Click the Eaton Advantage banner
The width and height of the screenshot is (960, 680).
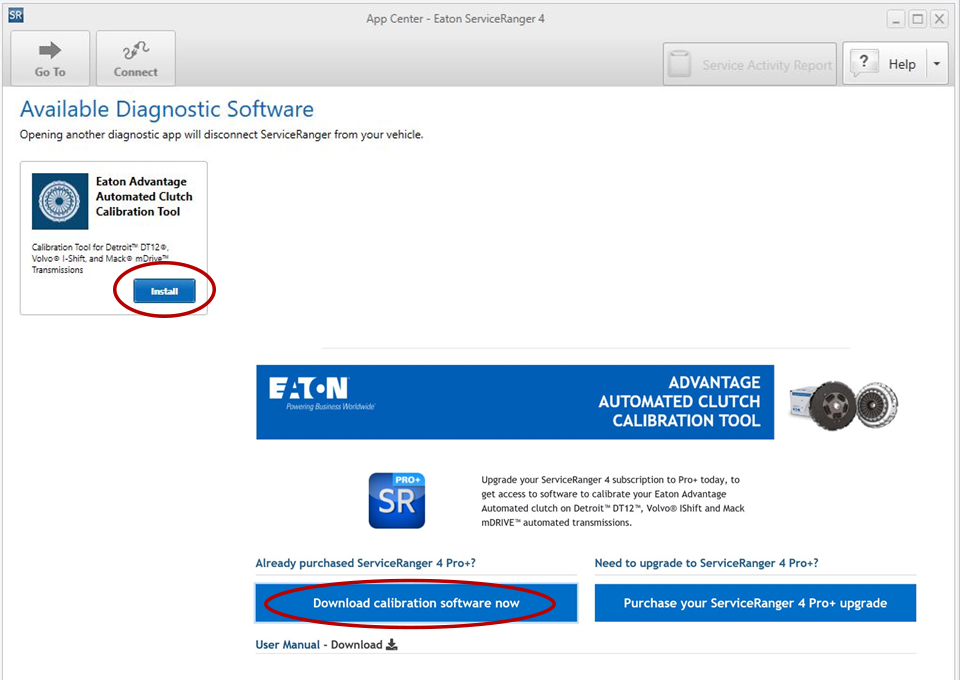pyautogui.click(x=515, y=402)
